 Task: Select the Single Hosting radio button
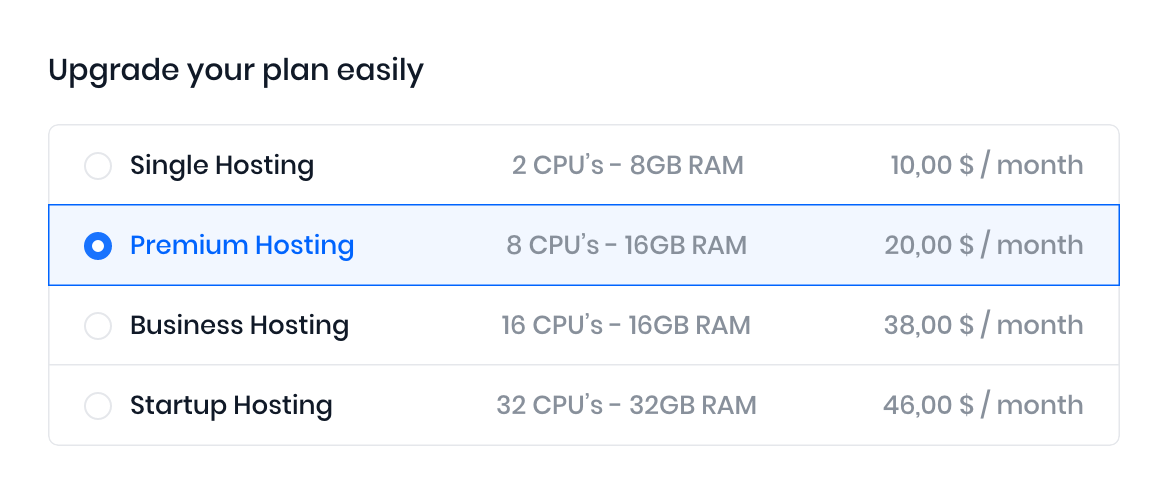coord(98,165)
